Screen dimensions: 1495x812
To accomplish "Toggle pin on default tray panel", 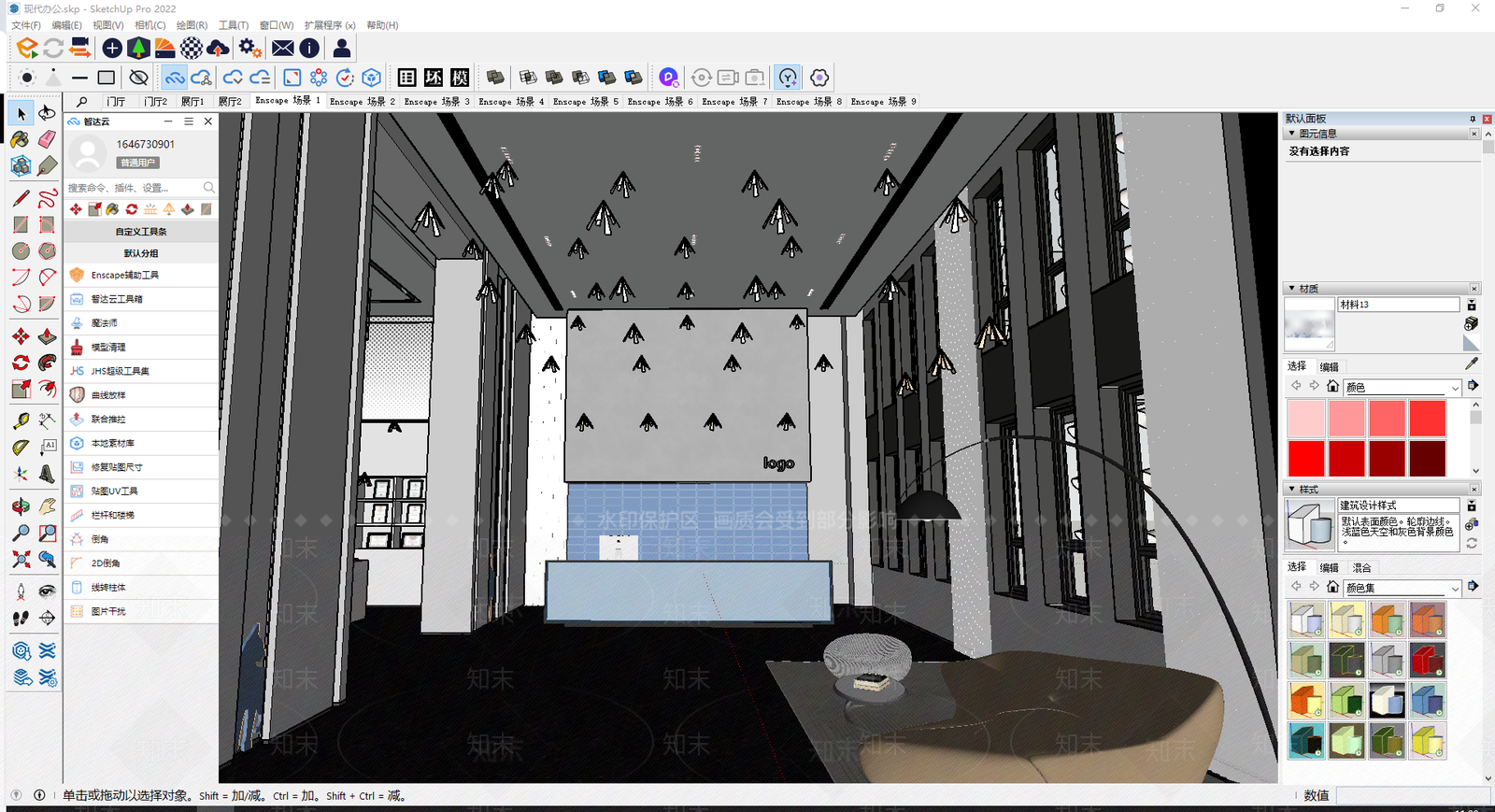I will point(1473,120).
